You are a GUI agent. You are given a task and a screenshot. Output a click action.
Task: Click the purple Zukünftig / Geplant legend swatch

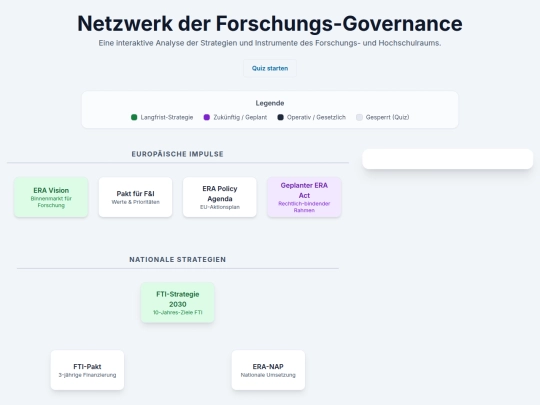click(207, 117)
